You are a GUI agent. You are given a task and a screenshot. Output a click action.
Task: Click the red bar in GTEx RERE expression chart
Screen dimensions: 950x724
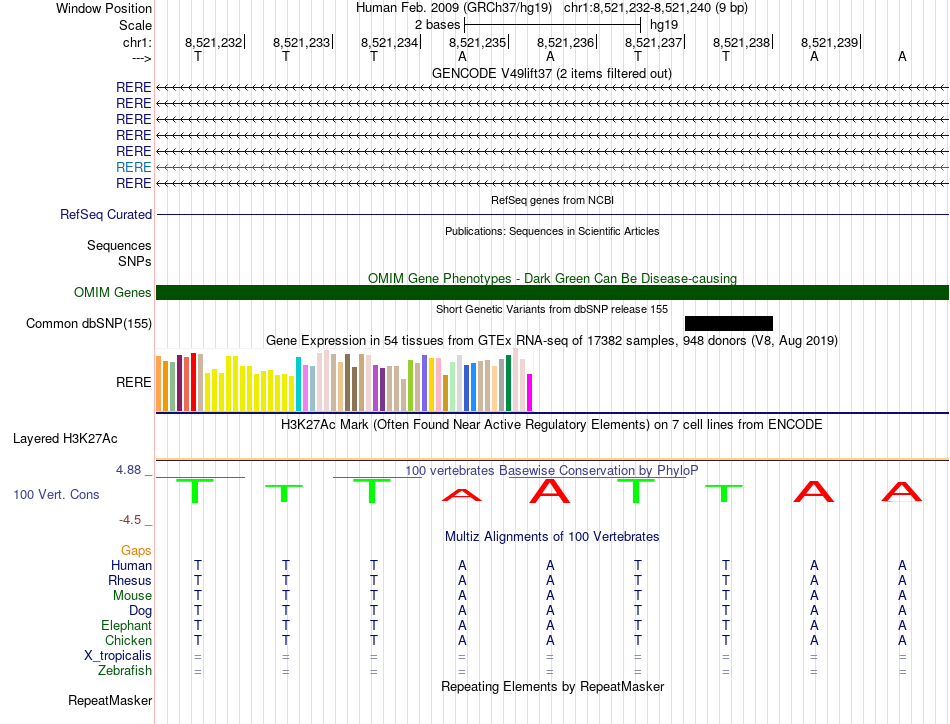(193, 382)
